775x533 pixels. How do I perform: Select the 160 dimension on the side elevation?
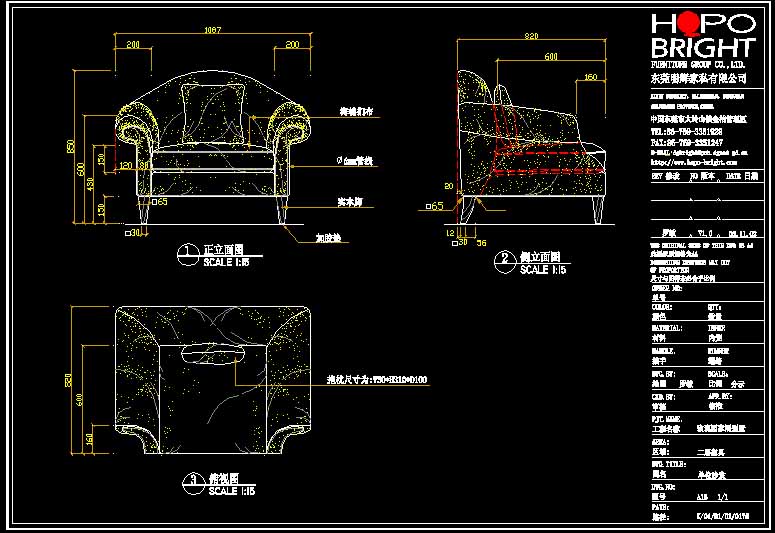(x=591, y=77)
